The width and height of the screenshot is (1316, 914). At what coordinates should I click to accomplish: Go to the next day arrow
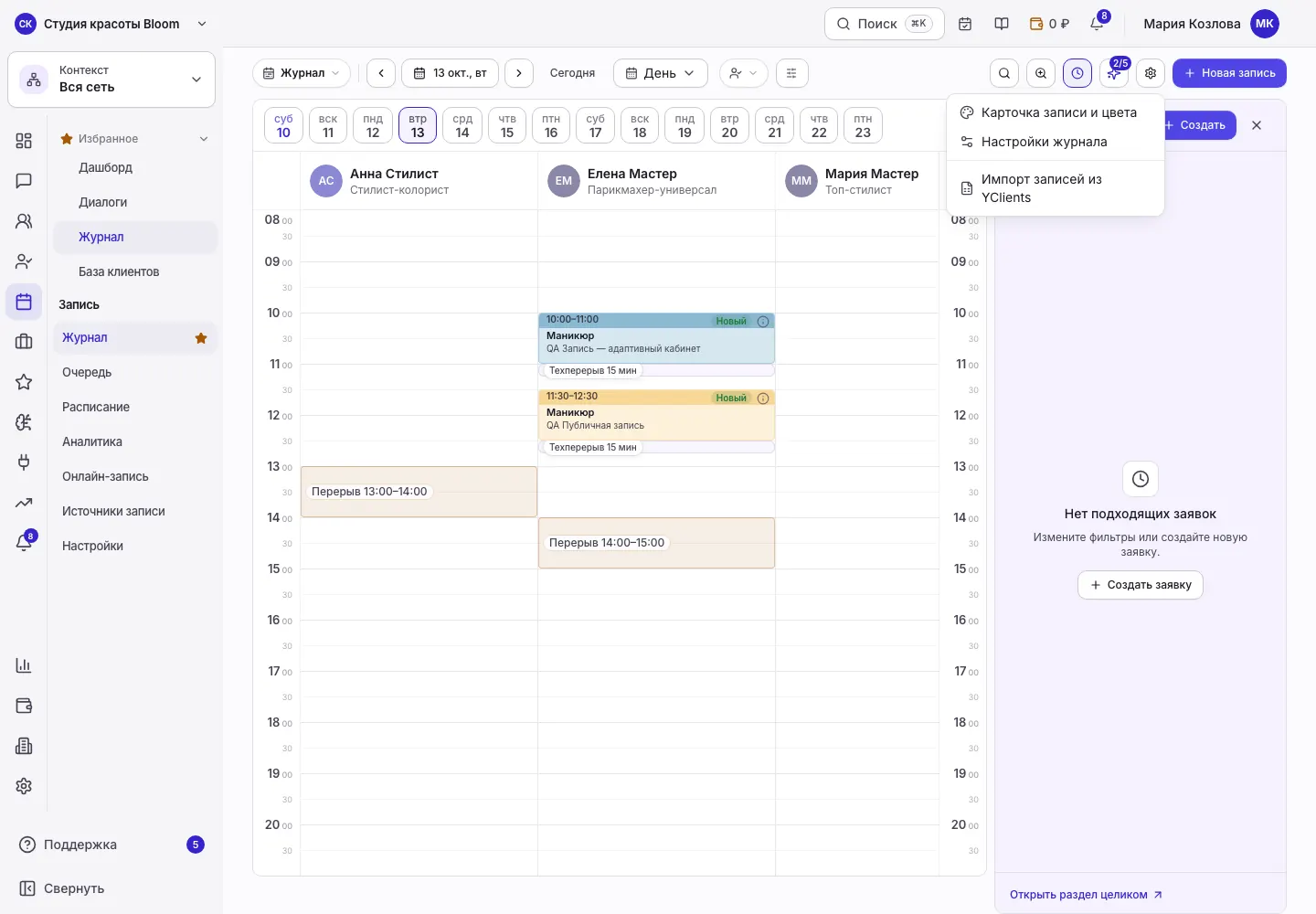519,73
